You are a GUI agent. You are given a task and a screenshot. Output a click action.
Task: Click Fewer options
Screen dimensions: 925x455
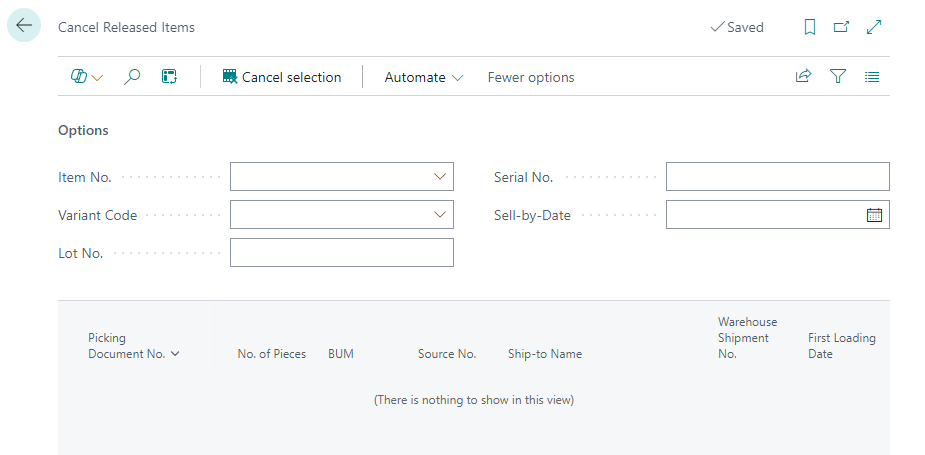click(531, 77)
